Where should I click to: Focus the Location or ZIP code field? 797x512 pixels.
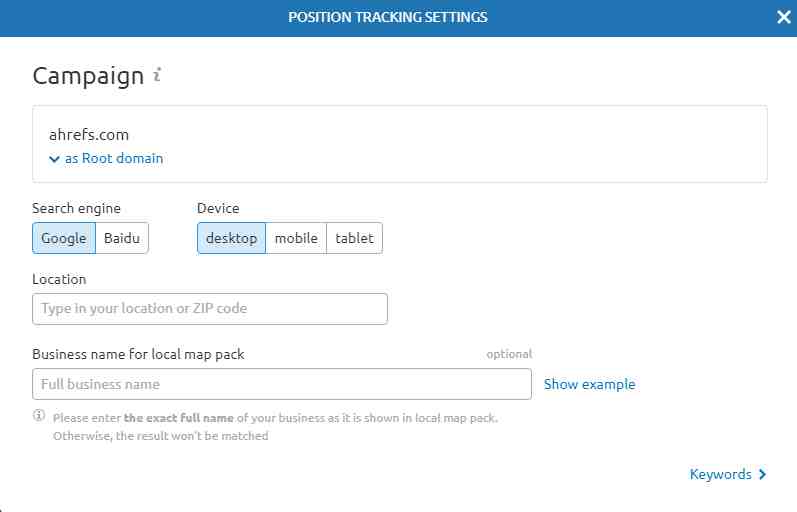coord(210,308)
